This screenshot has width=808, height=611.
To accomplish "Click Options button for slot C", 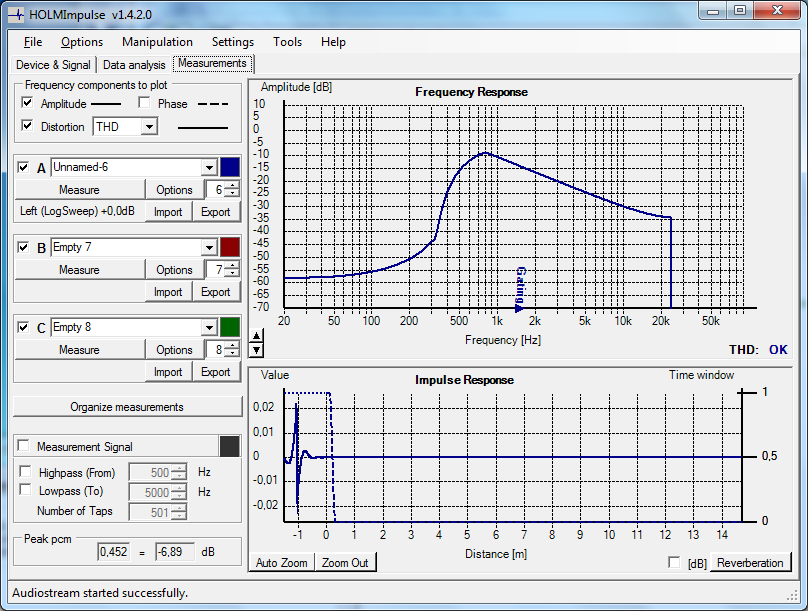I will [x=174, y=349].
